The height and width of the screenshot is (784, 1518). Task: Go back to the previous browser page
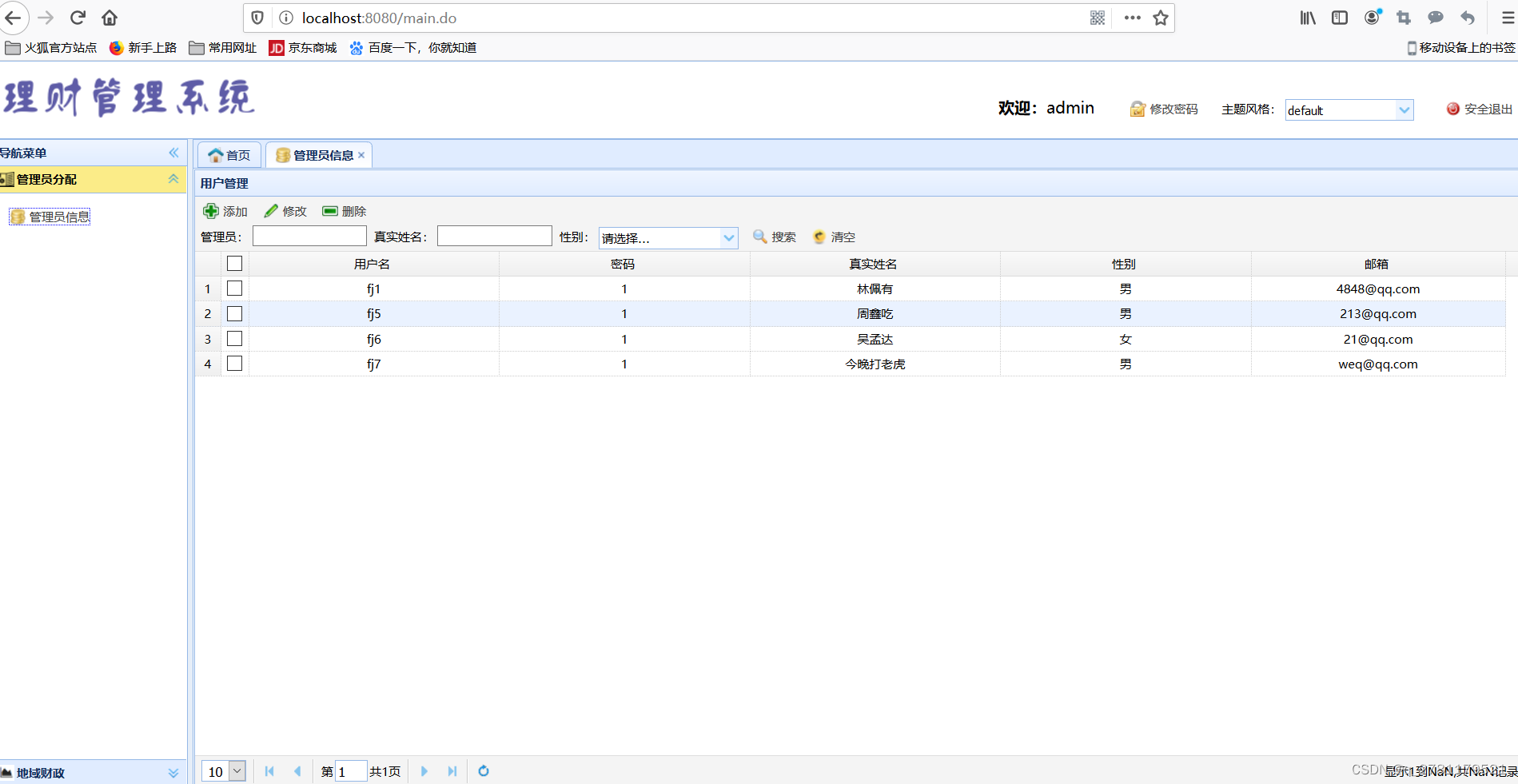[x=13, y=18]
